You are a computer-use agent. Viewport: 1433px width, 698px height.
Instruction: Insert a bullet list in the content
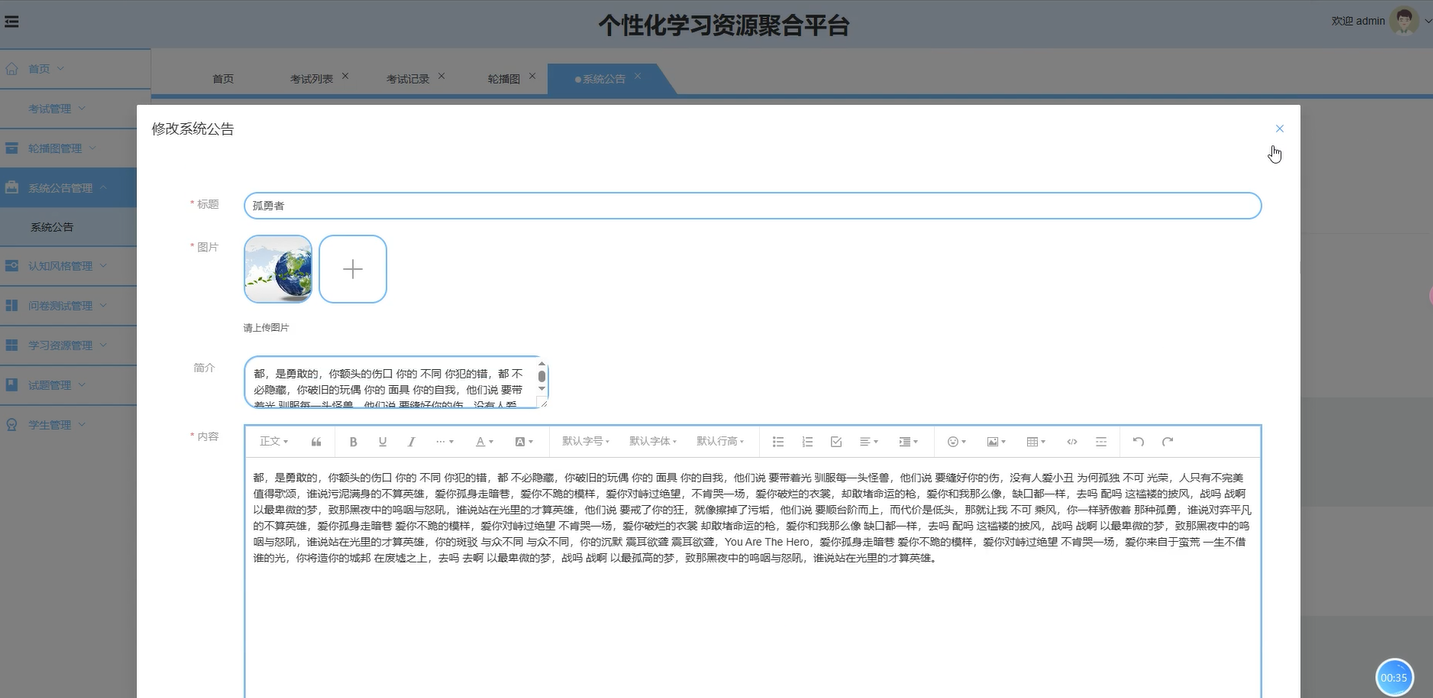point(778,441)
